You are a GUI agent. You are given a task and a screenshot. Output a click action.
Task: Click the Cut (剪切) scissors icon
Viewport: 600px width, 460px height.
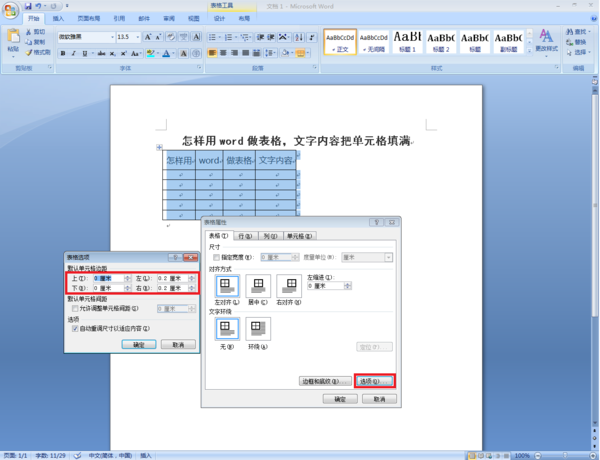28,32
